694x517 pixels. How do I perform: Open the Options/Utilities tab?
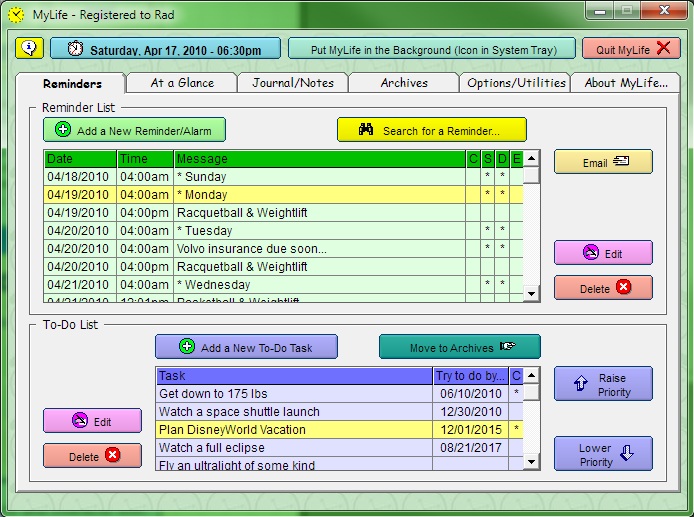tap(516, 83)
